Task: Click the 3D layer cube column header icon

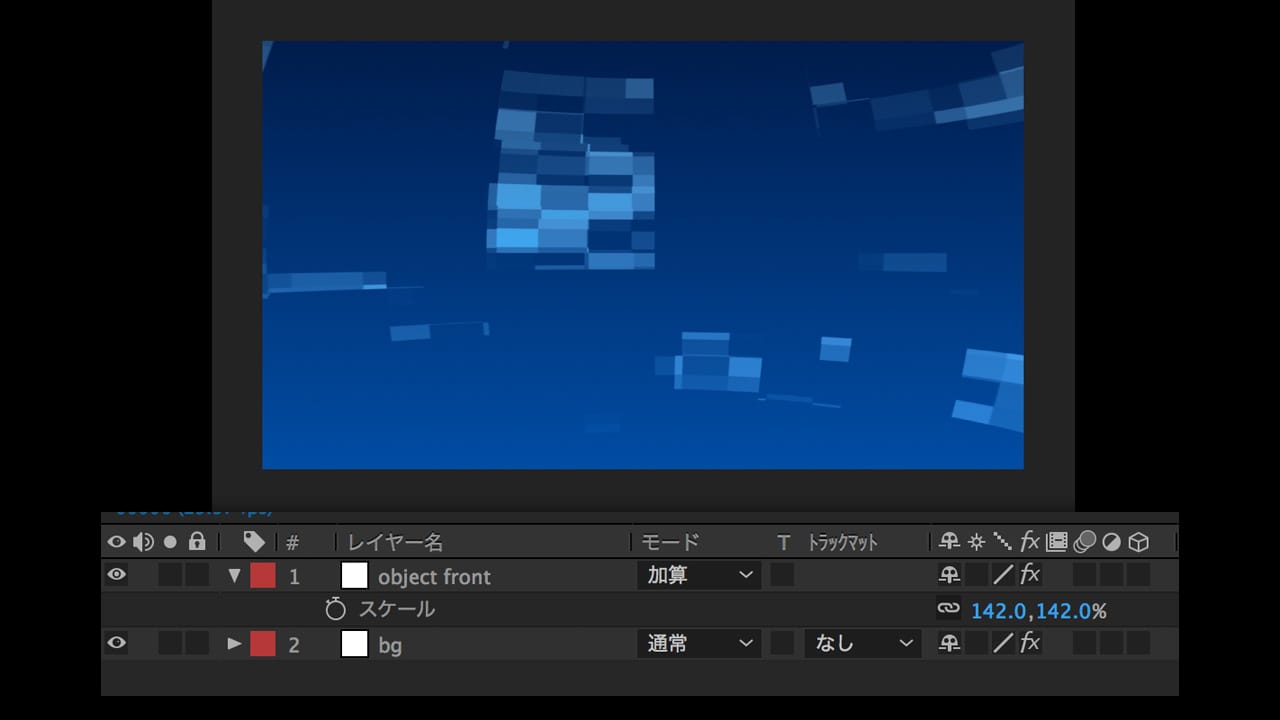Action: [x=1138, y=542]
